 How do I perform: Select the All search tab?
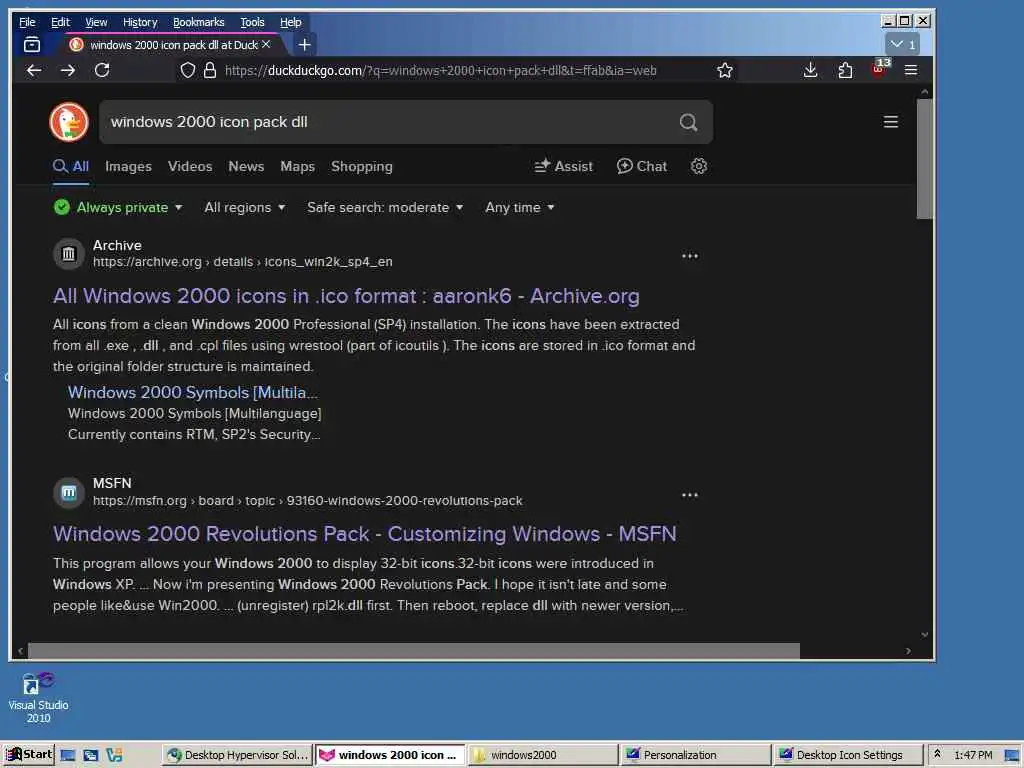click(71, 167)
